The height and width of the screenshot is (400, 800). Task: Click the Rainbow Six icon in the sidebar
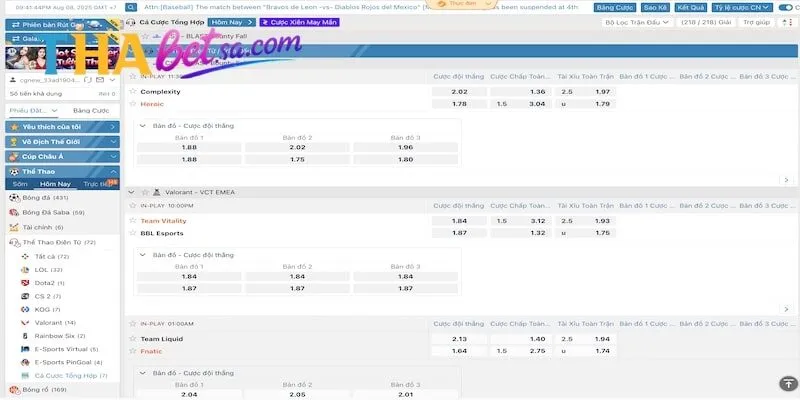click(25, 336)
